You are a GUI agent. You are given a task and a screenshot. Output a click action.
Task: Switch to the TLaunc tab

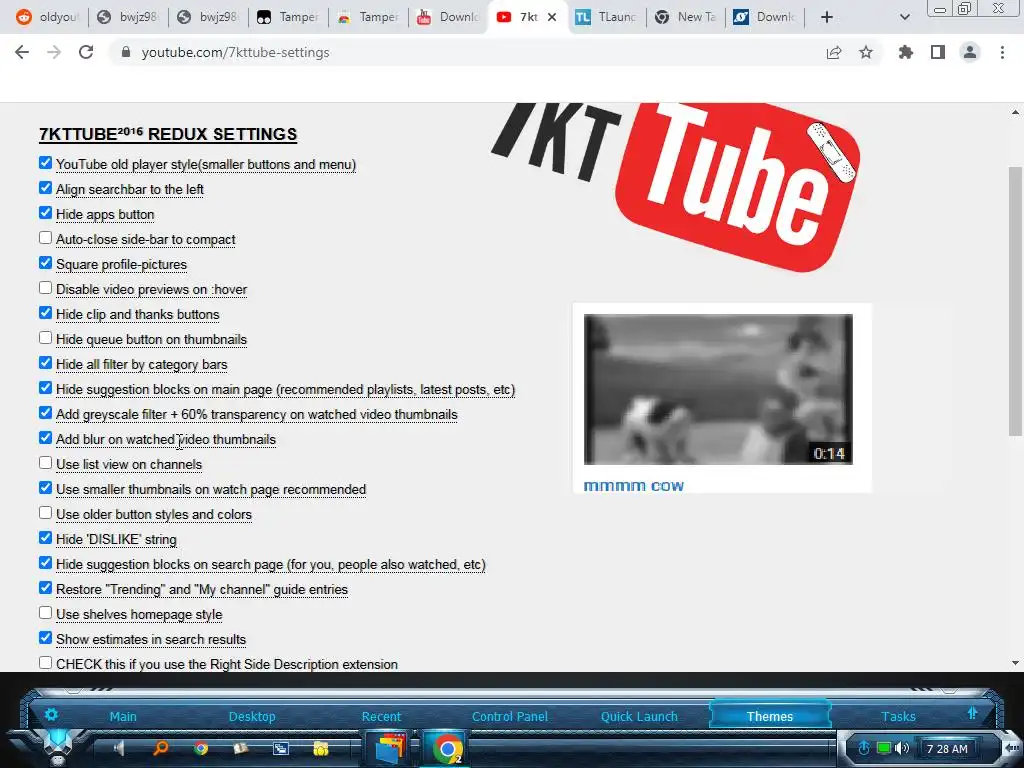click(606, 17)
